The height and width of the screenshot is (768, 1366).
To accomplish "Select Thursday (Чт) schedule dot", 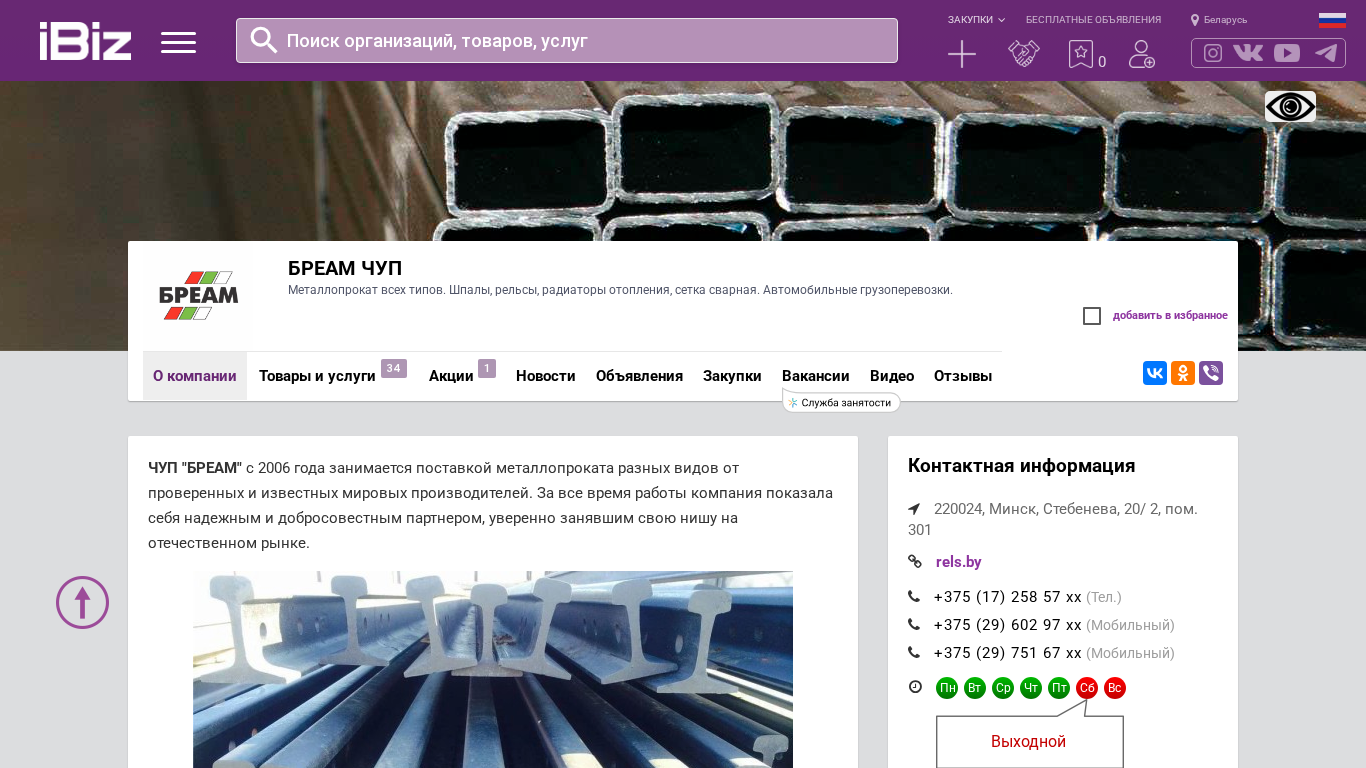I will click(x=1031, y=688).
